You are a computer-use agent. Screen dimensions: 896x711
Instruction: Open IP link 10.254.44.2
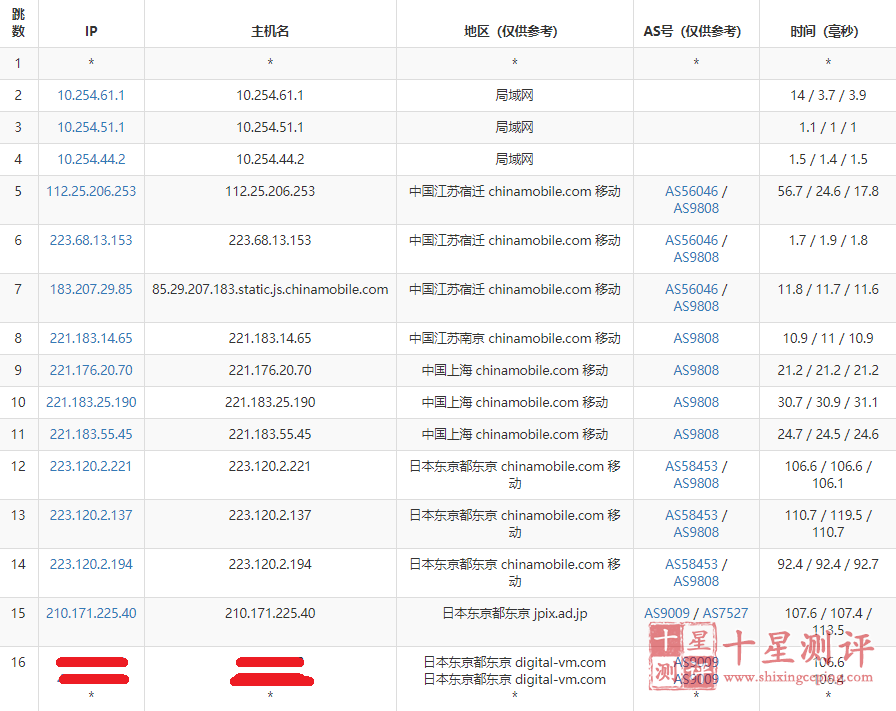91,159
